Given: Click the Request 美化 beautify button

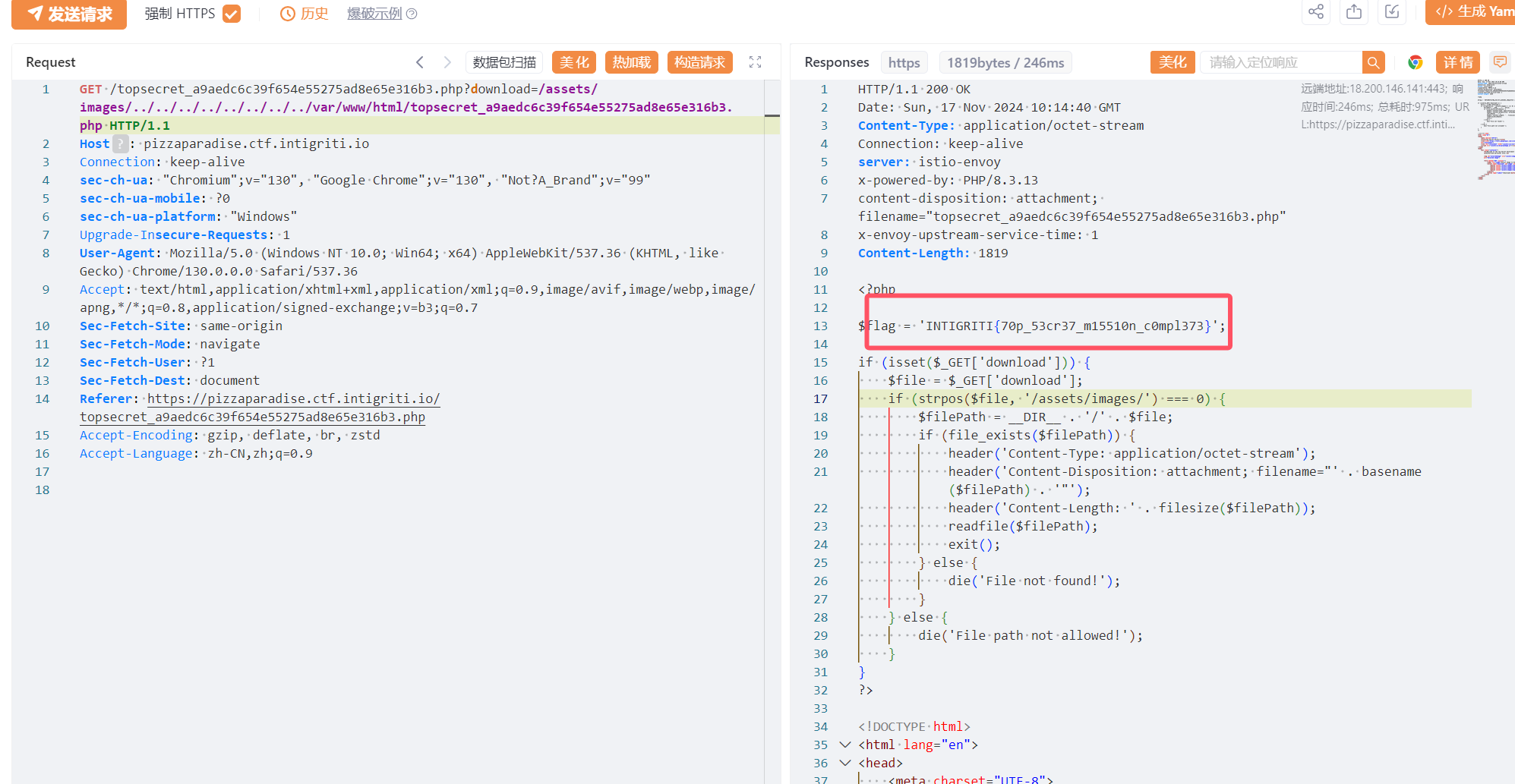Looking at the screenshot, I should (574, 62).
